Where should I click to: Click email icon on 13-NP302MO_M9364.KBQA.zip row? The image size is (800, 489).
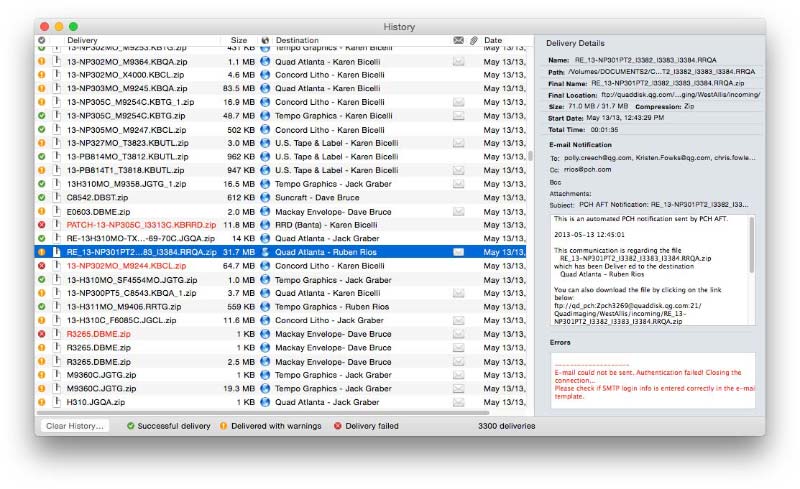tap(459, 61)
